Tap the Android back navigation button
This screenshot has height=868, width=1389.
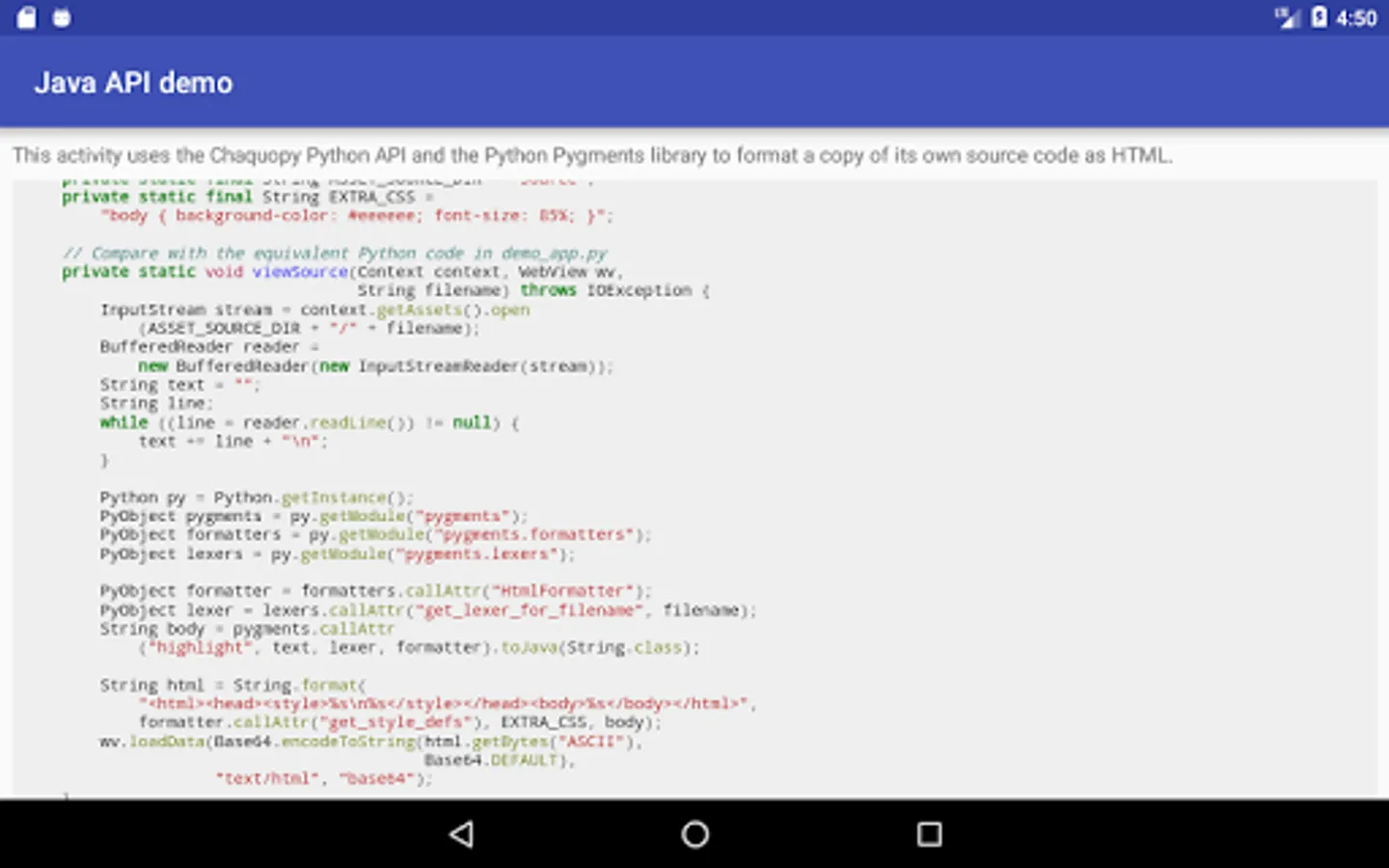point(462,834)
